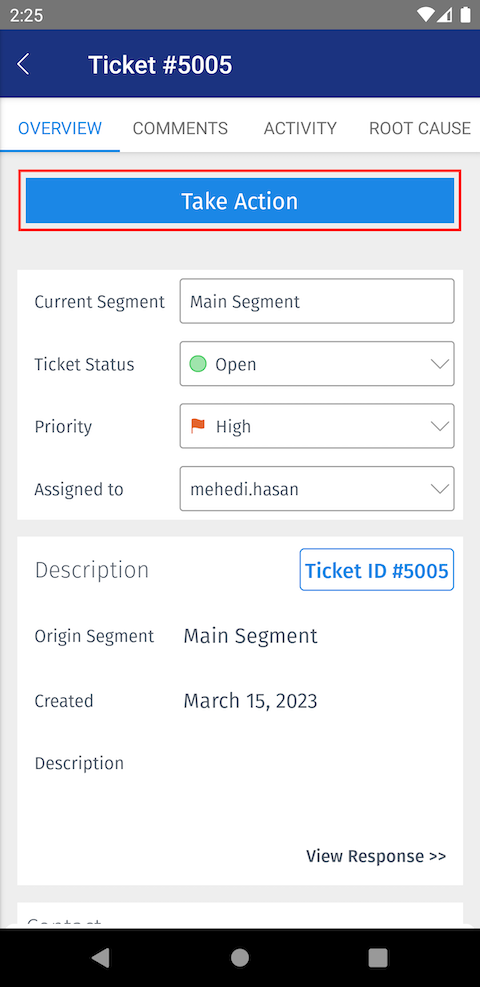Click the Ticket ID #5005 button
The height and width of the screenshot is (987, 480).
click(x=377, y=570)
